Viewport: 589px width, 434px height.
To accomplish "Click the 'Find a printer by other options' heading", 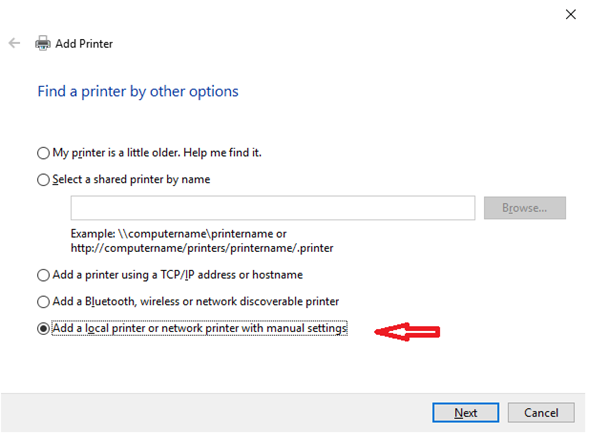I will [138, 91].
